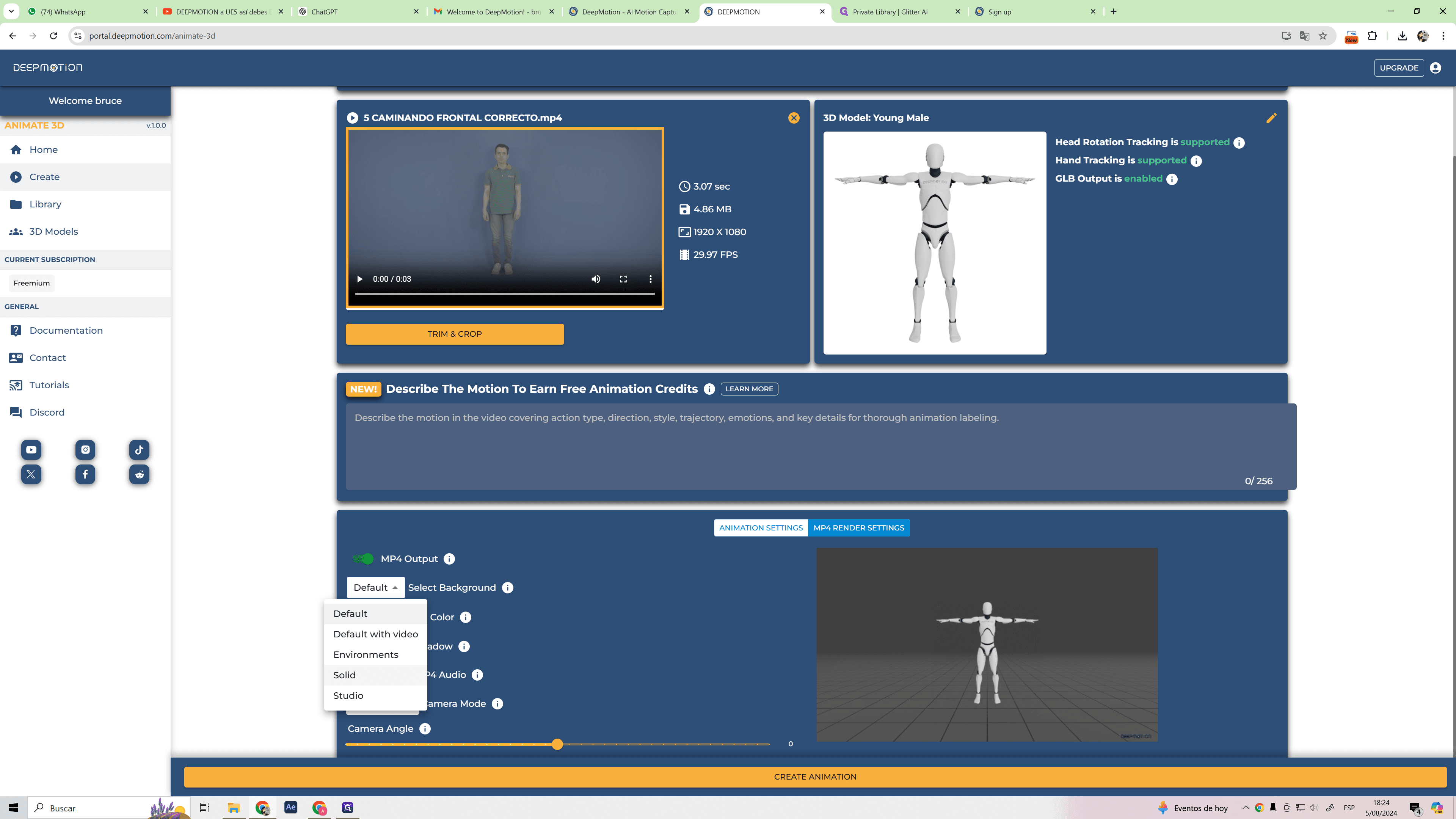Open Windows Start menu

click(x=14, y=808)
